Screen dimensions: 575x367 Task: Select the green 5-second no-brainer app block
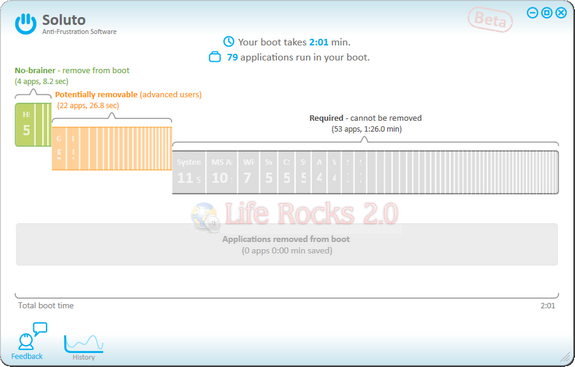point(25,125)
